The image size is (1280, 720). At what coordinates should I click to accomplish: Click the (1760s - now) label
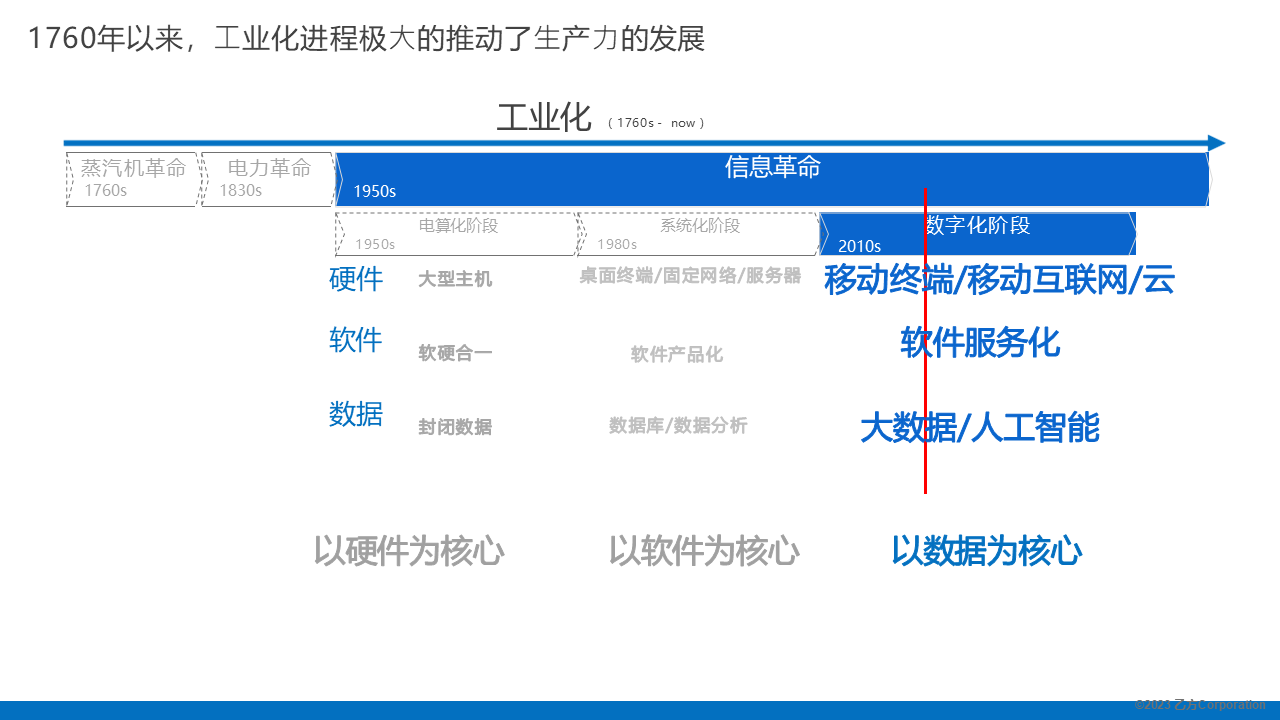tap(656, 123)
